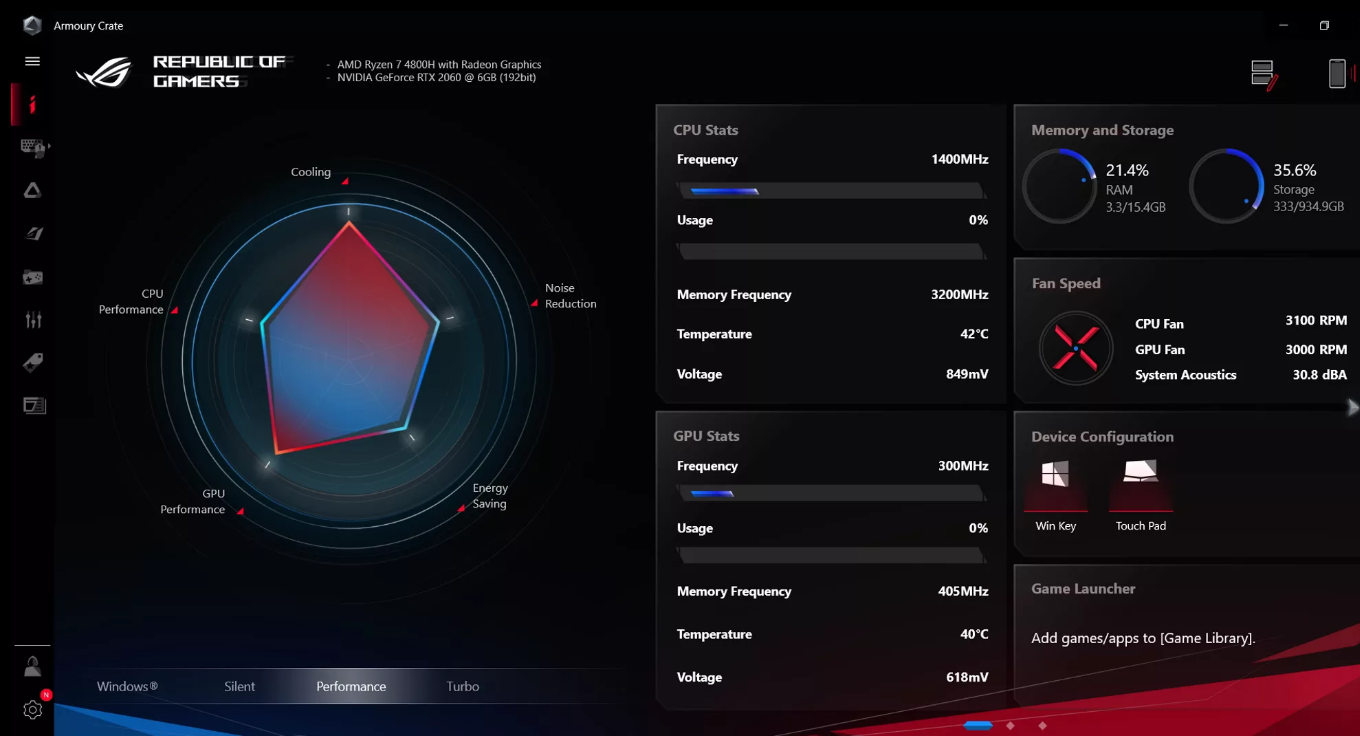
Task: Open the Fan Speed panel header
Action: (1066, 283)
